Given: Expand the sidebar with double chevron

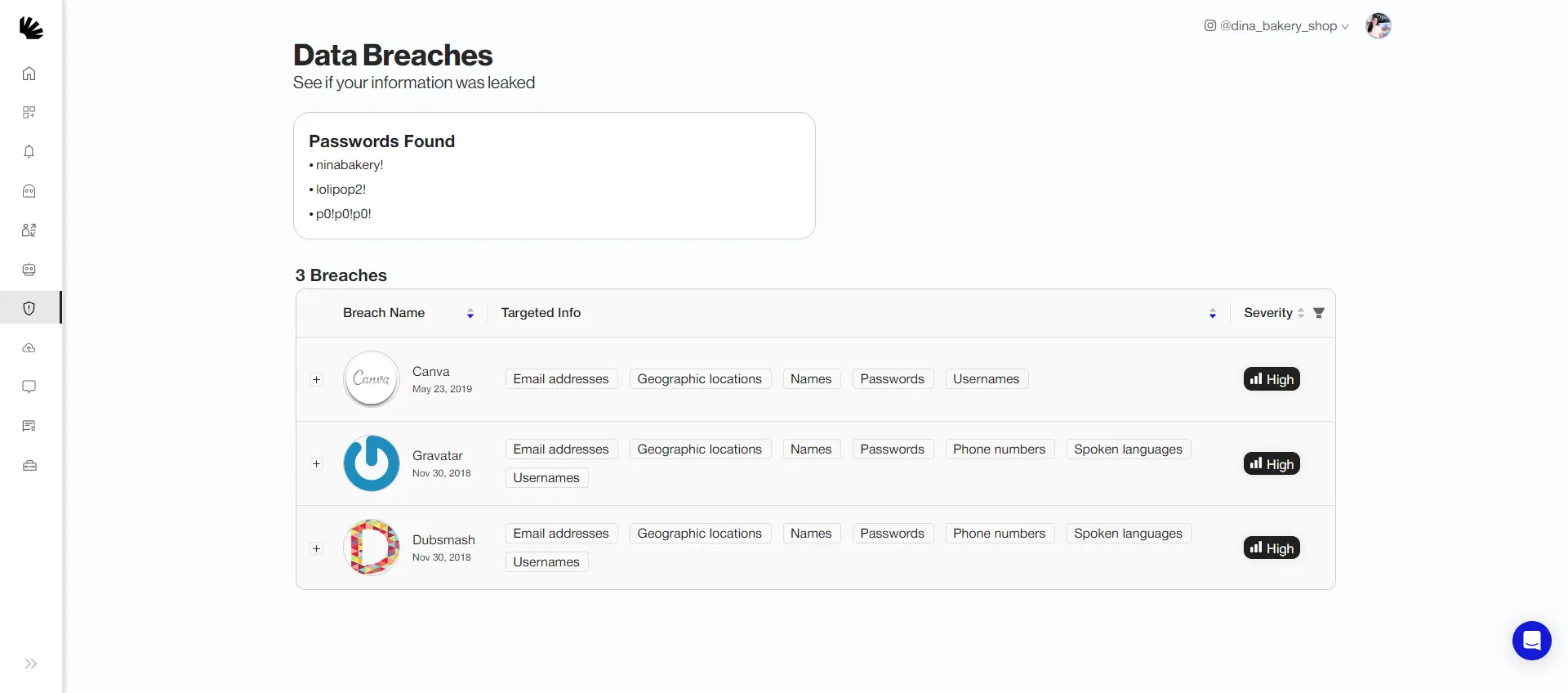Looking at the screenshot, I should (30, 664).
